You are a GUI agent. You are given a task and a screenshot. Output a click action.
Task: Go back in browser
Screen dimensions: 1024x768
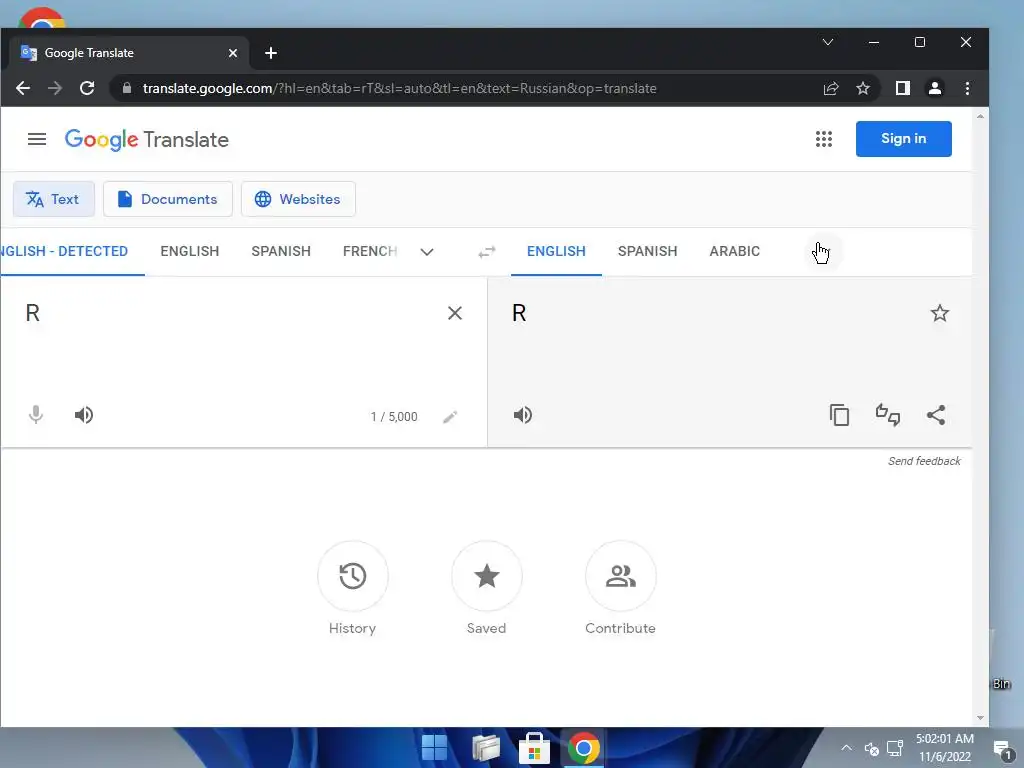coord(23,88)
